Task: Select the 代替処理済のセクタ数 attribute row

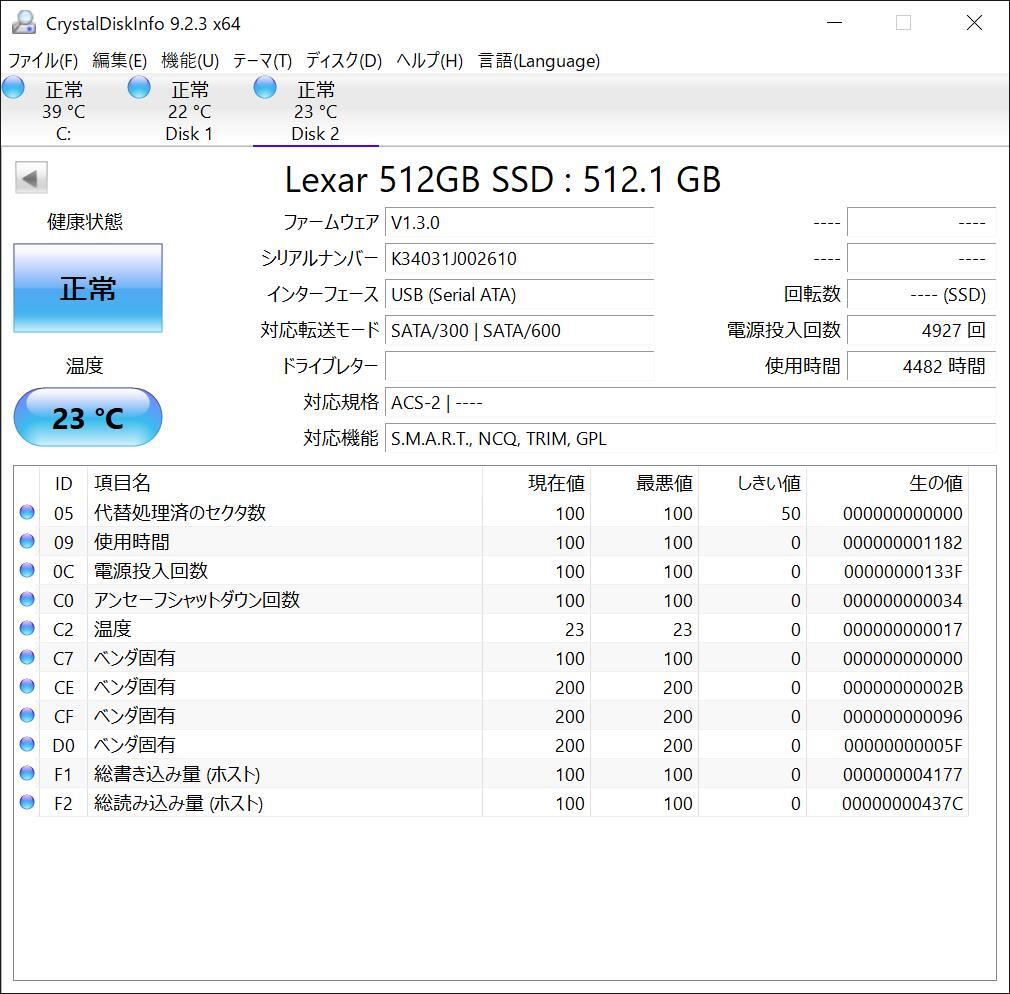Action: coord(493,513)
